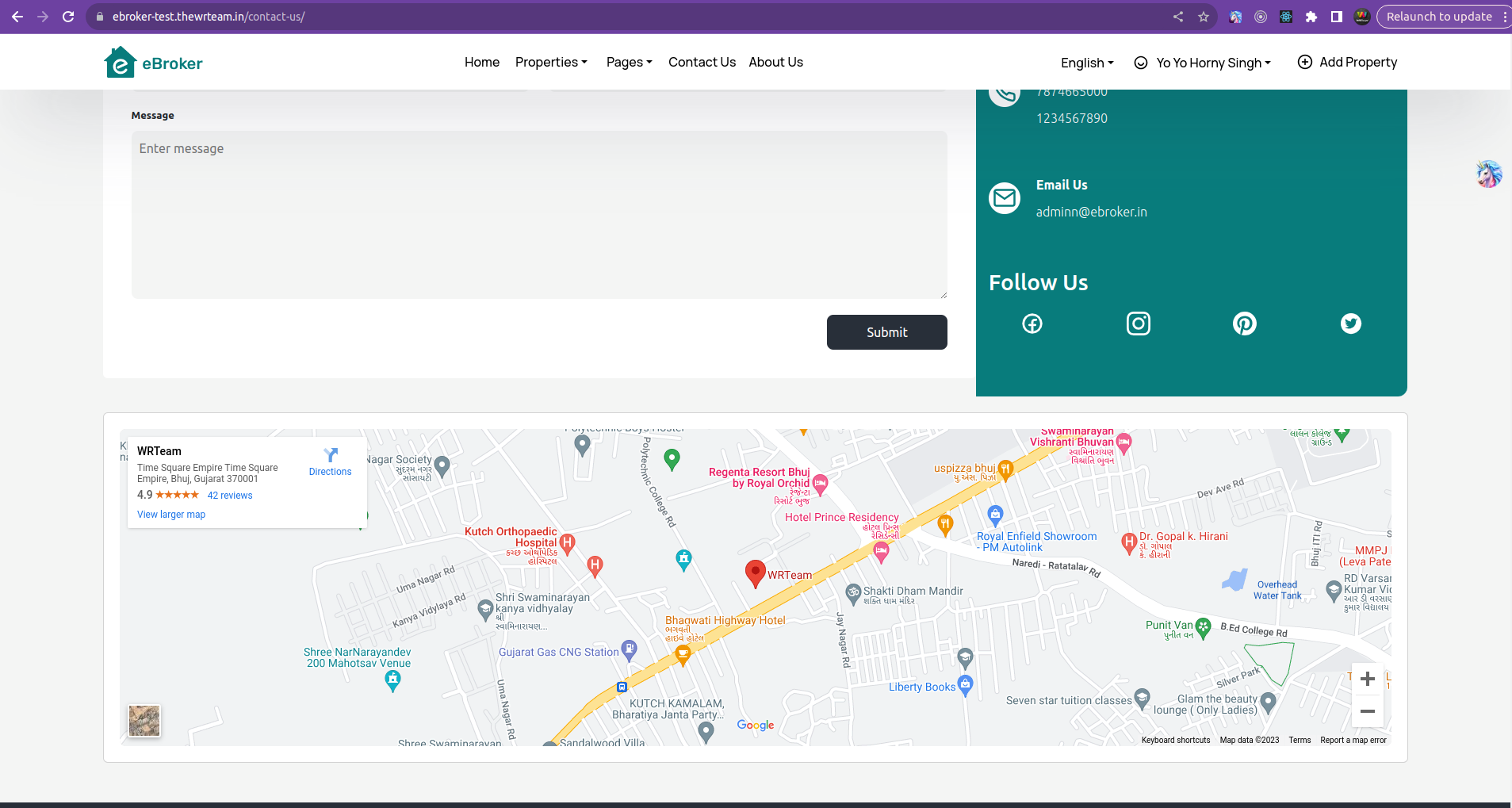Viewport: 1512px width, 808px height.
Task: Click the eBroker logo
Action: click(x=153, y=63)
